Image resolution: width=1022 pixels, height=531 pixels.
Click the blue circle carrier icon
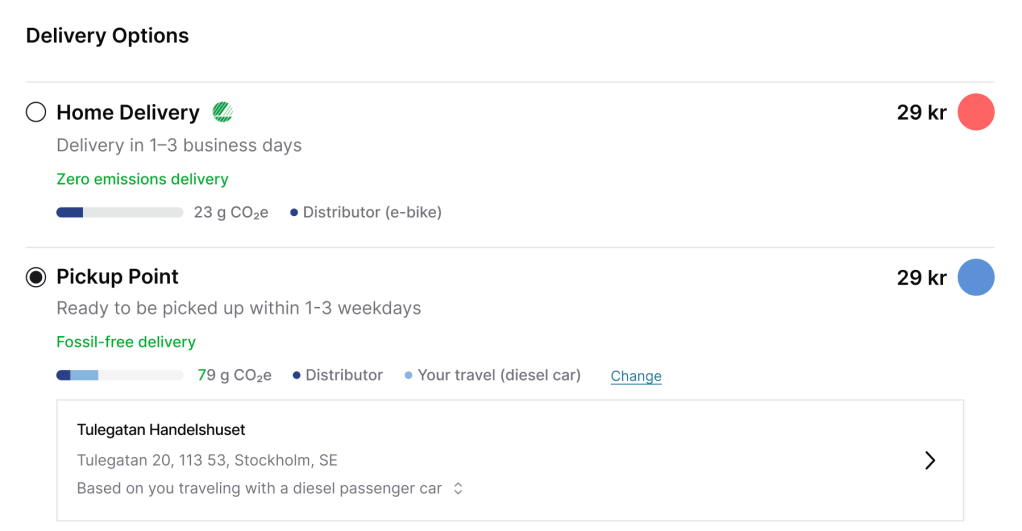click(976, 277)
